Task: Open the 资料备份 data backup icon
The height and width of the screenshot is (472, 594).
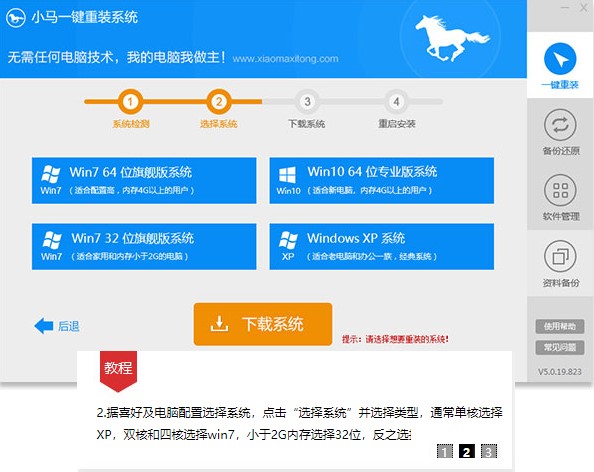Action: coord(560,256)
